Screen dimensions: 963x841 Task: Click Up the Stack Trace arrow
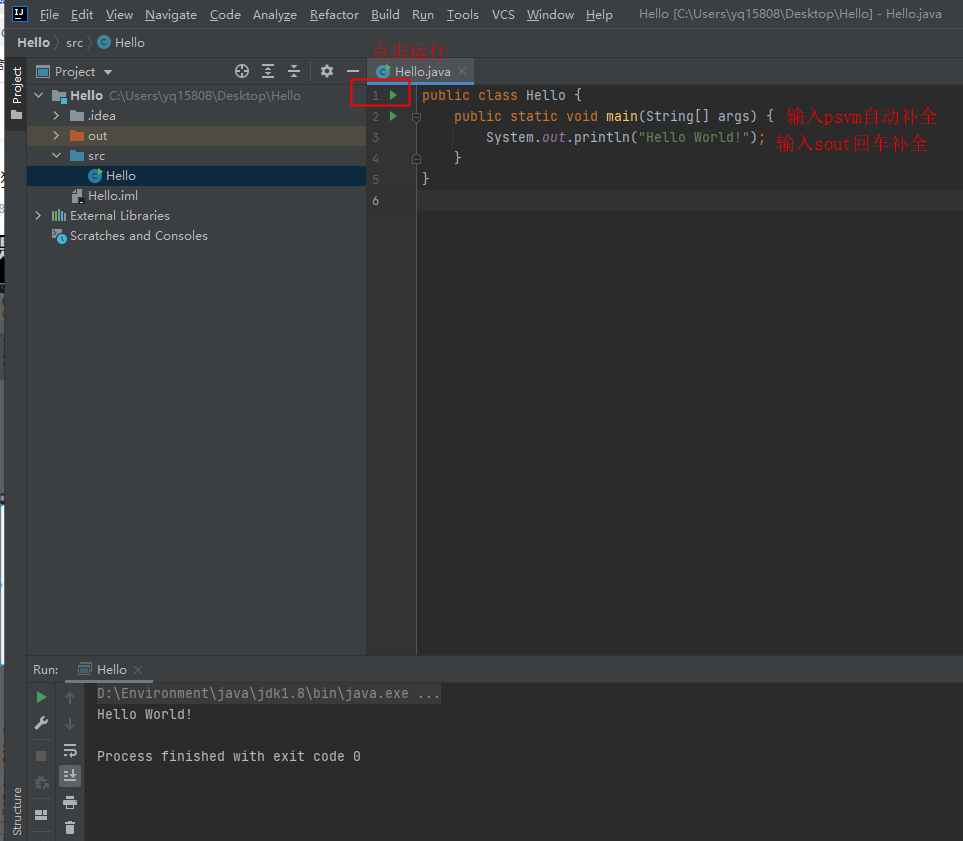coord(70,698)
